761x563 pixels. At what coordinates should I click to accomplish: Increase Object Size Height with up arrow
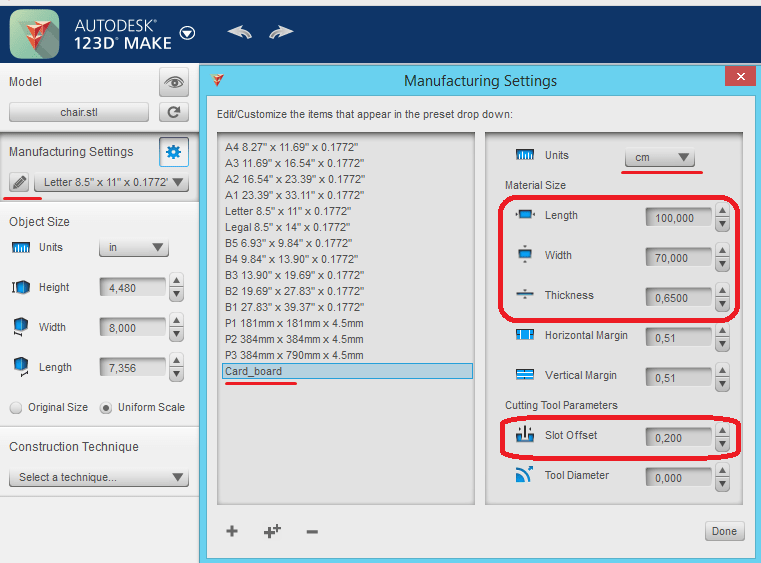click(x=177, y=281)
